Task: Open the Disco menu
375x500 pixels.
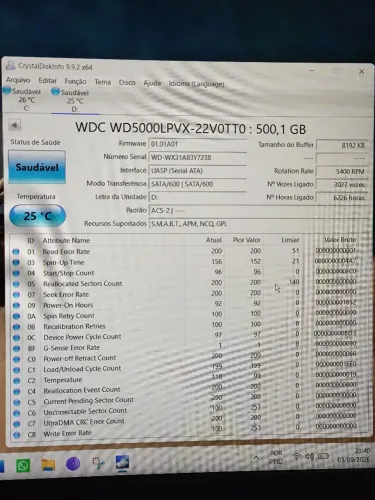Action: [x=127, y=82]
